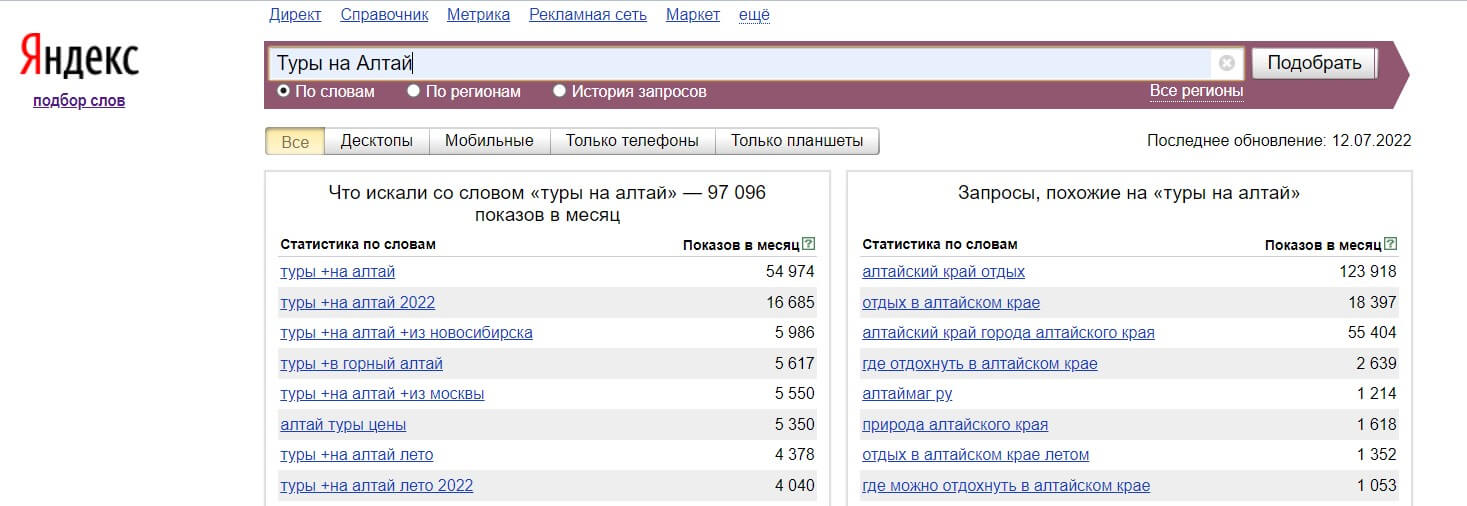Screen dimensions: 1467x506
Task: Switch to the 'Только планшеты' tab
Action: [797, 141]
